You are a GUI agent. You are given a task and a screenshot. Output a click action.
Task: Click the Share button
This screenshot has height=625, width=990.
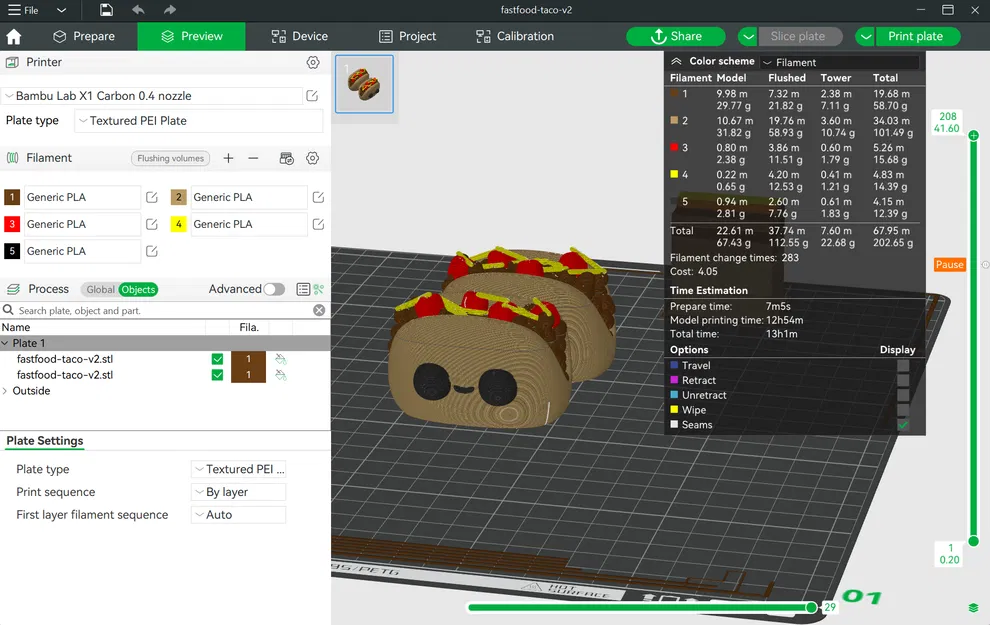tap(675, 36)
